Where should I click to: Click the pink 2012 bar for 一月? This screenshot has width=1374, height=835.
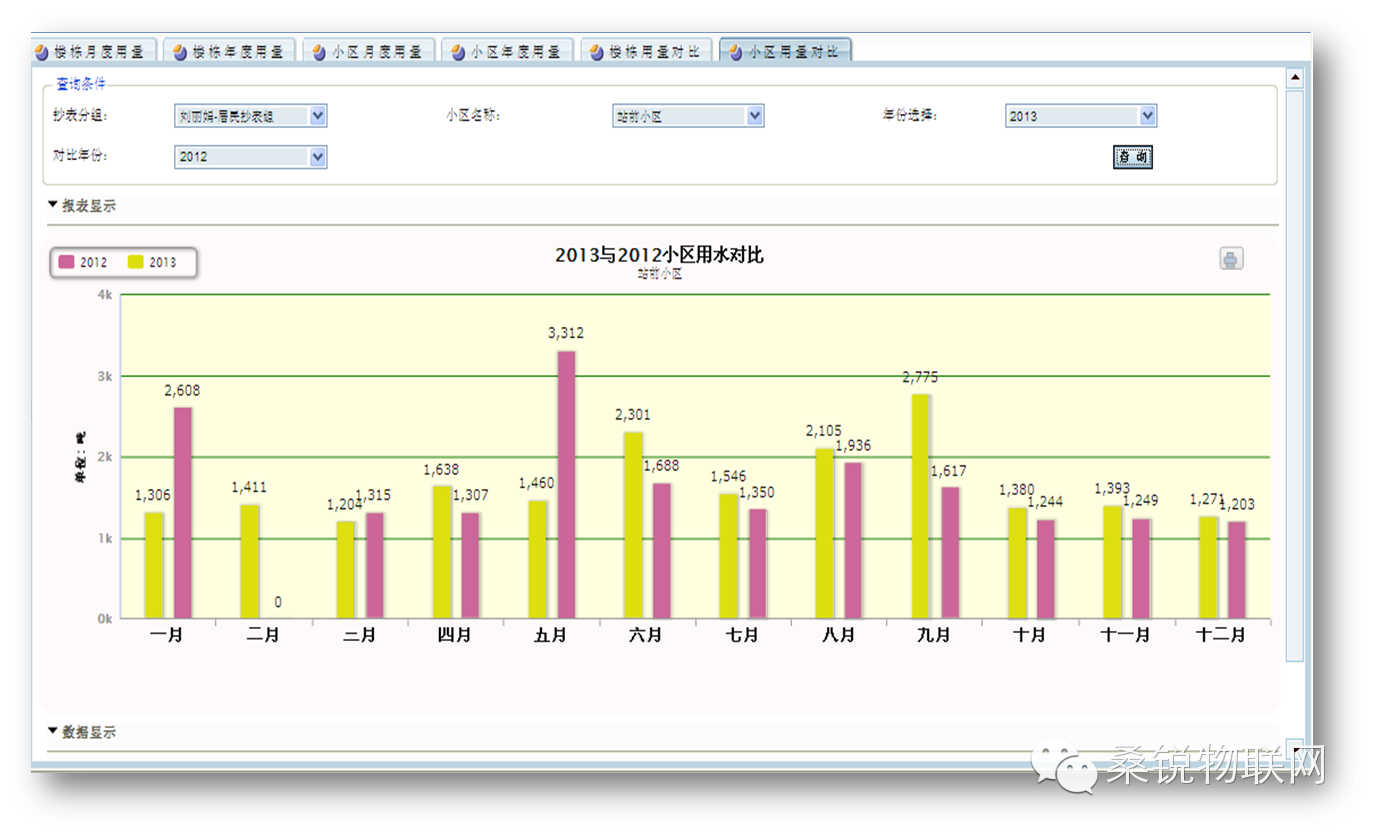coord(183,513)
